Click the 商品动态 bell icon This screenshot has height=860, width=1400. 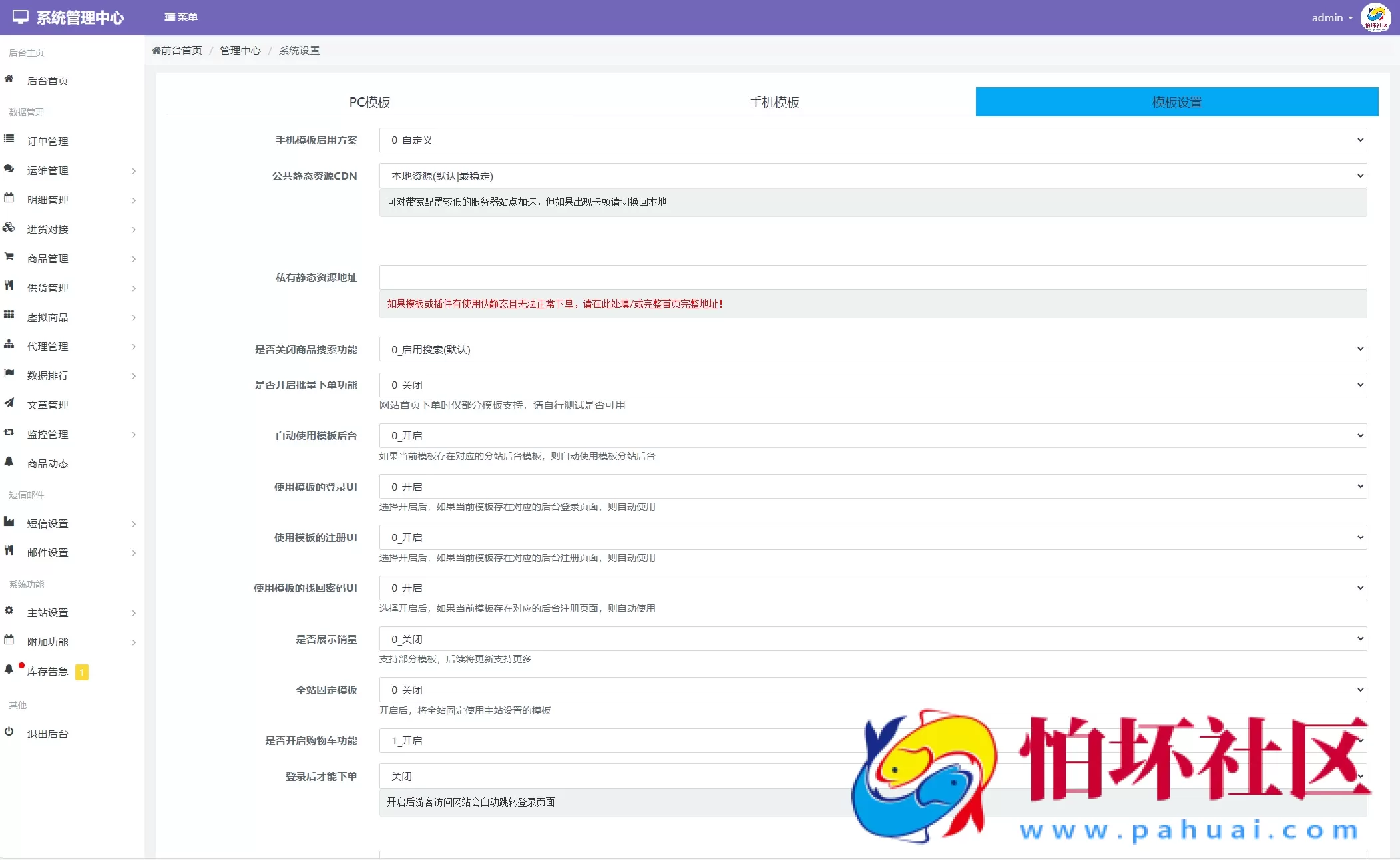point(9,463)
